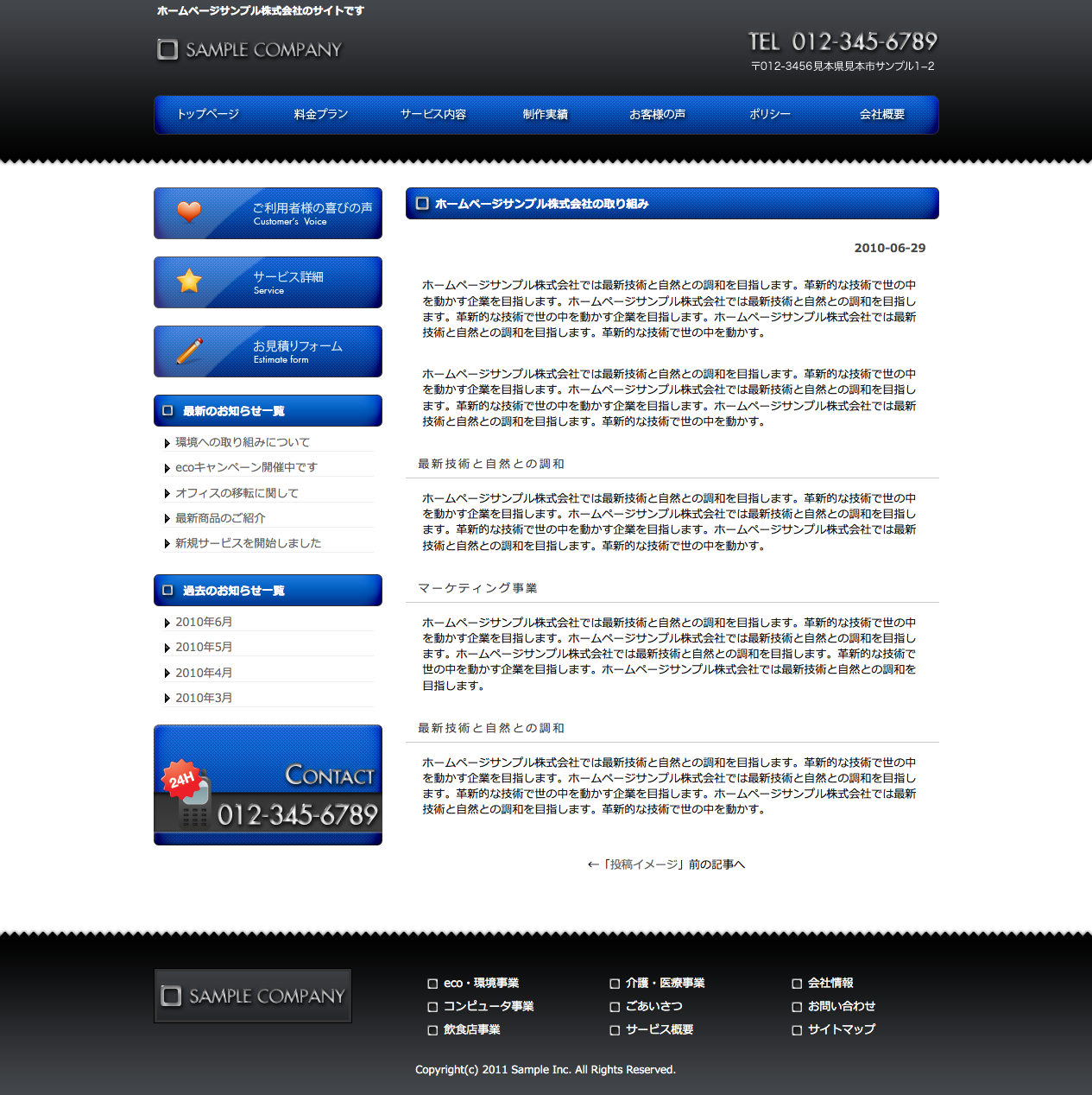This screenshot has height=1095, width=1092.
Task: Open footer link 介護・医療事業
Action: pyautogui.click(x=665, y=984)
